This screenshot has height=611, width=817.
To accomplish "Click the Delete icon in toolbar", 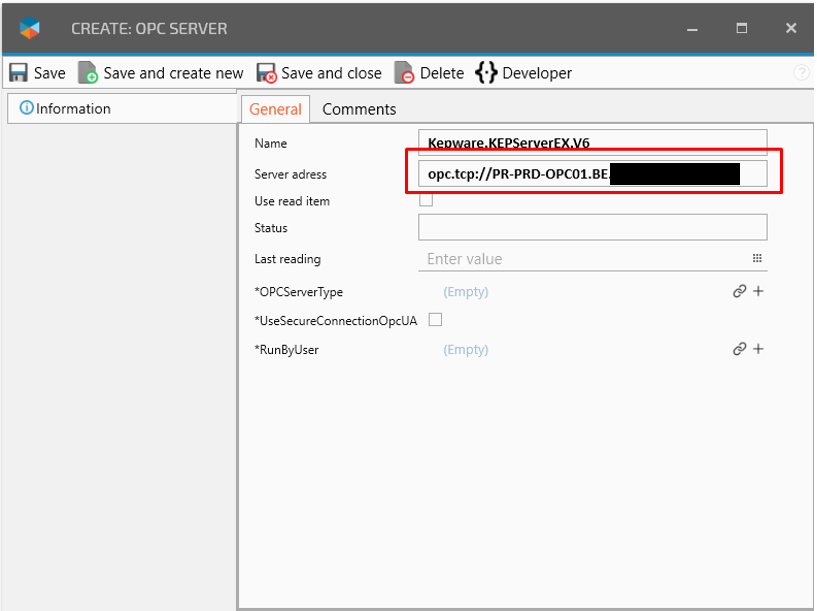I will click(404, 73).
